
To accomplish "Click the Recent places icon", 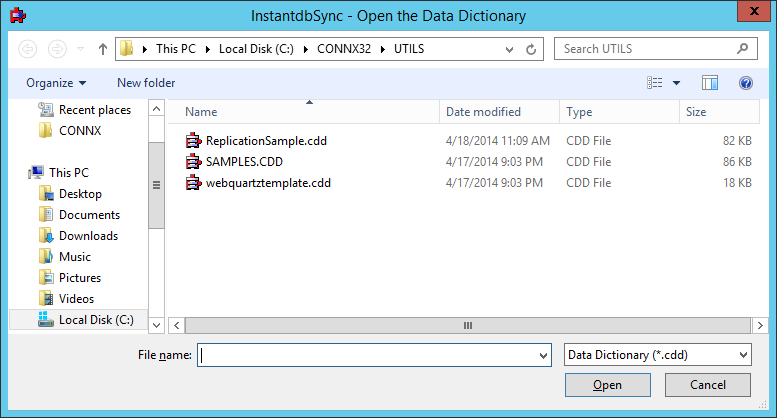I will [x=46, y=109].
